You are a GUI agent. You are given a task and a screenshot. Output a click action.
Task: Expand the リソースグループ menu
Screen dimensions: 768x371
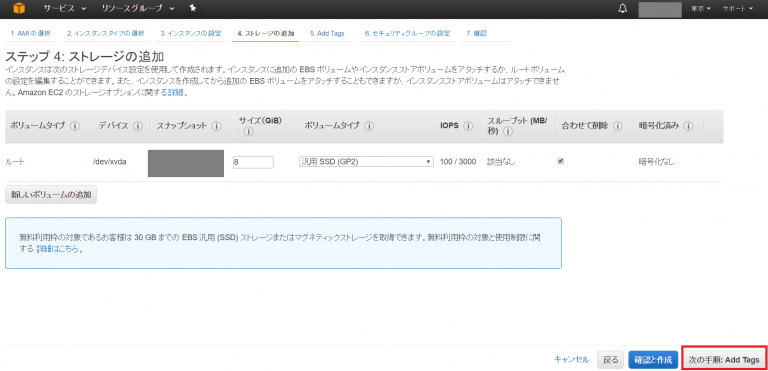coord(138,9)
